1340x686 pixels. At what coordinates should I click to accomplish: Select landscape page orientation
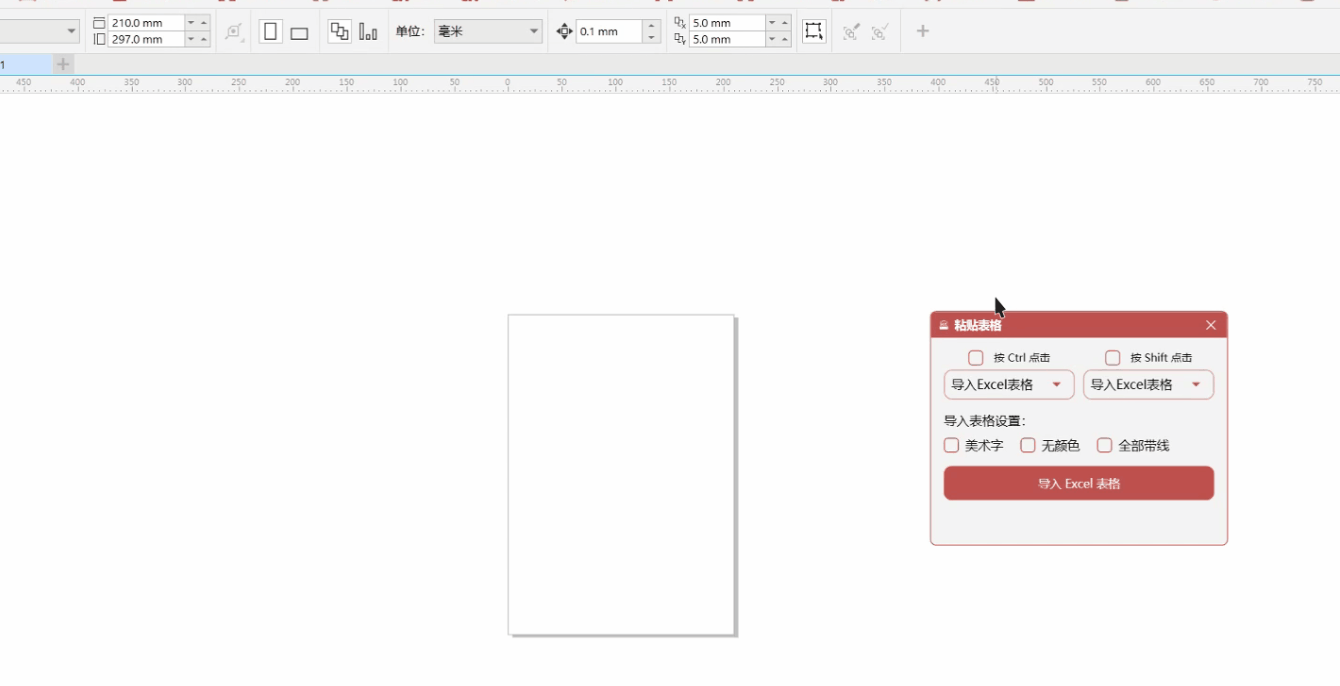coord(299,33)
